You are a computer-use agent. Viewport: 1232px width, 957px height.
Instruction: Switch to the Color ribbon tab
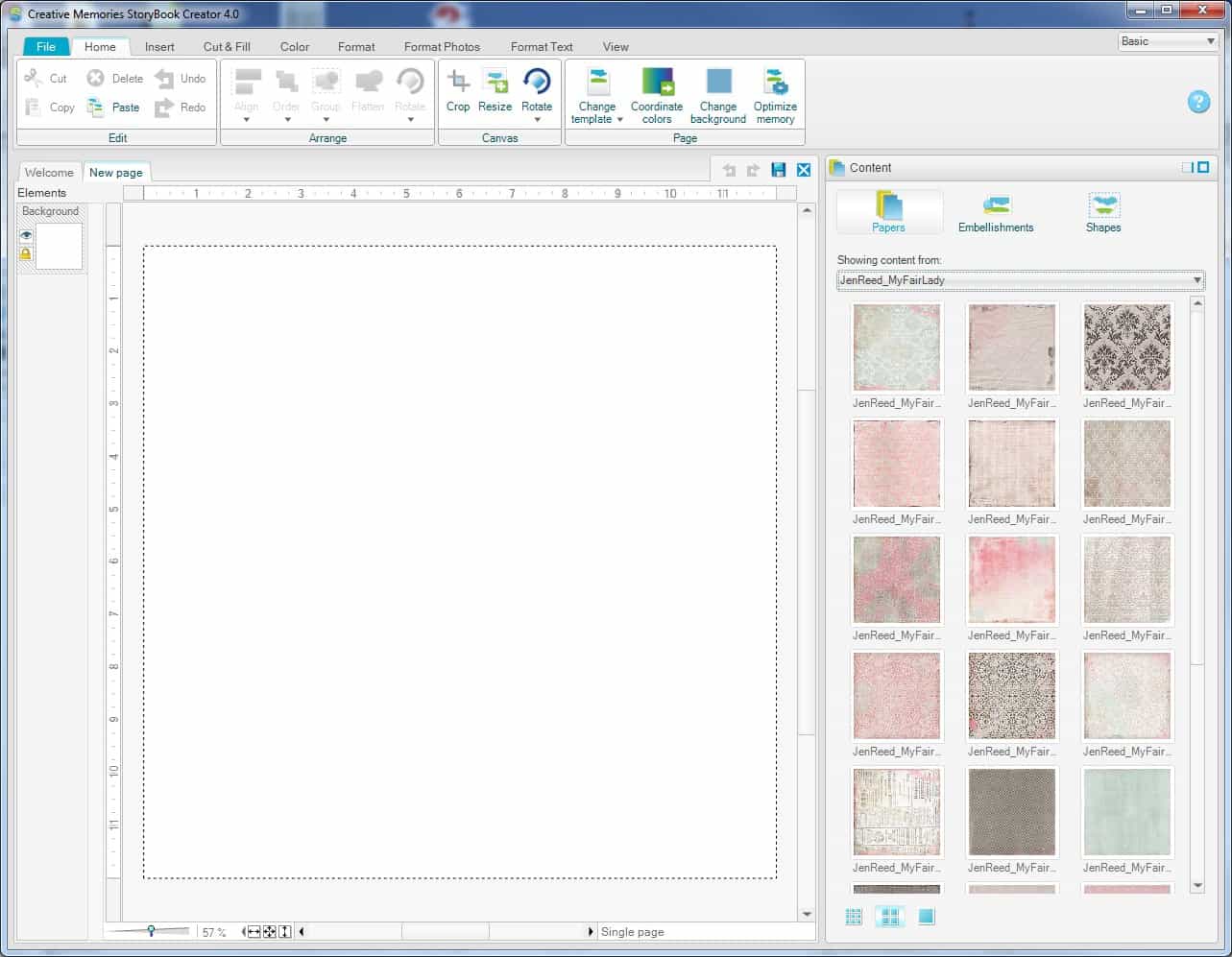coord(295,46)
